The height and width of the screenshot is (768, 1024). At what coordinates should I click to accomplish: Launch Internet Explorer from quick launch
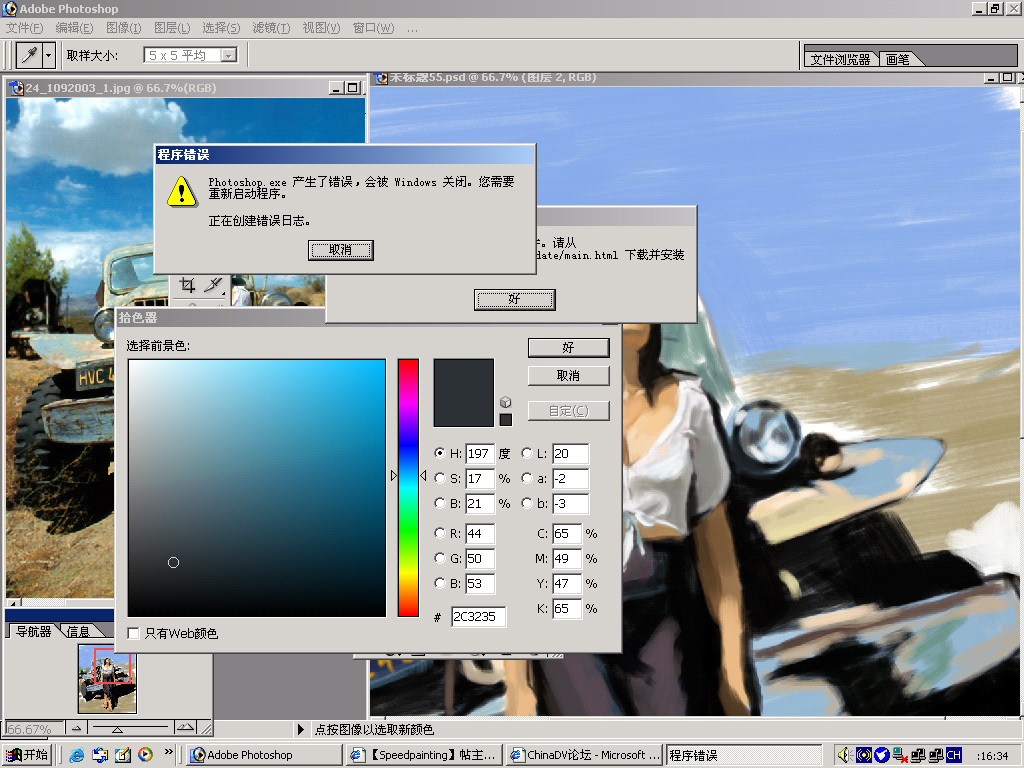click(x=77, y=755)
